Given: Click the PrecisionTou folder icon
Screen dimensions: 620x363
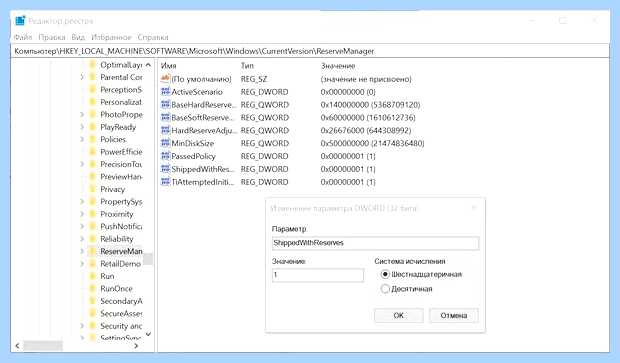Looking at the screenshot, I should click(92, 164).
